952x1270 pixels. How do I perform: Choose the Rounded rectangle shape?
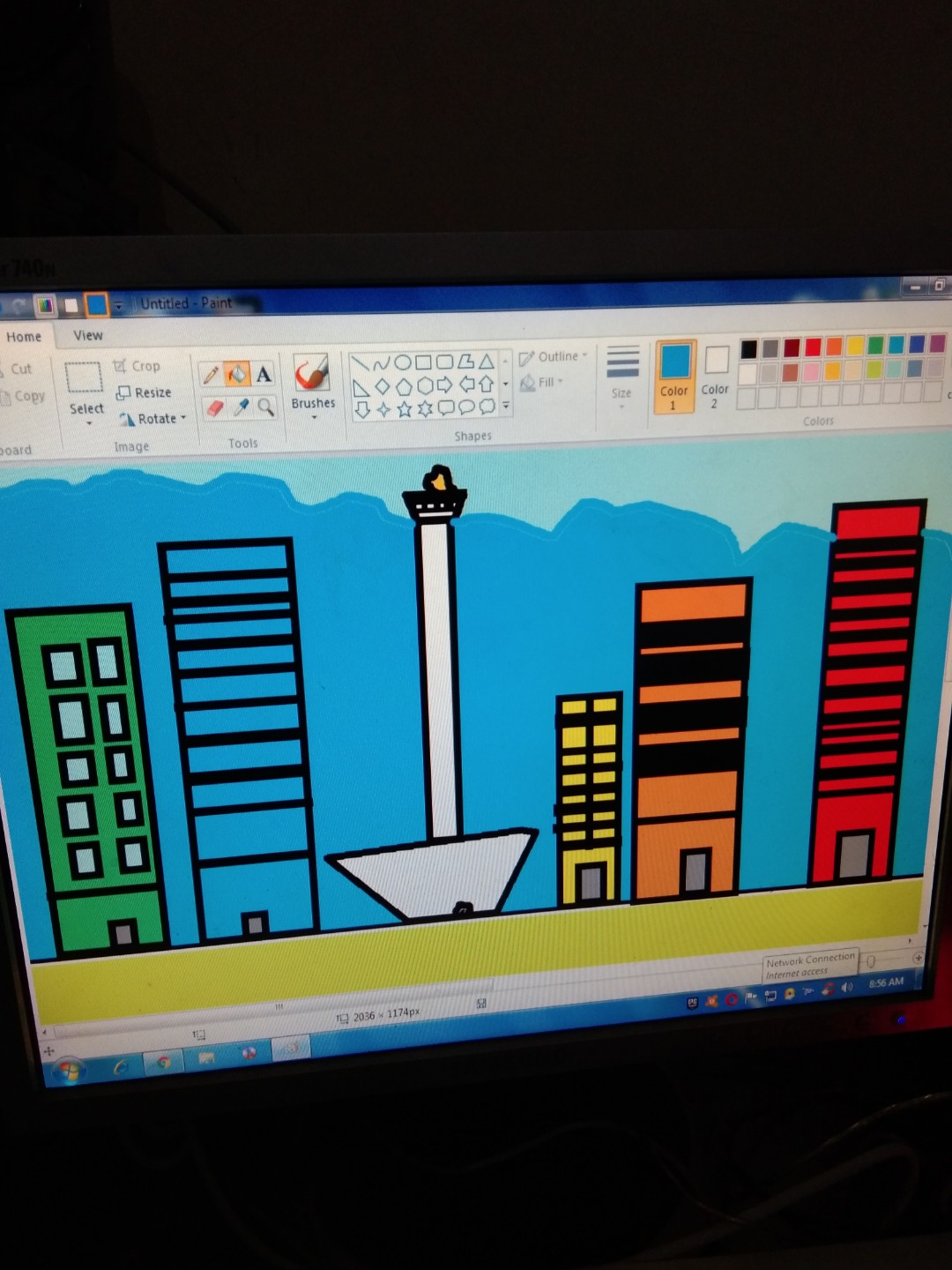coord(444,362)
